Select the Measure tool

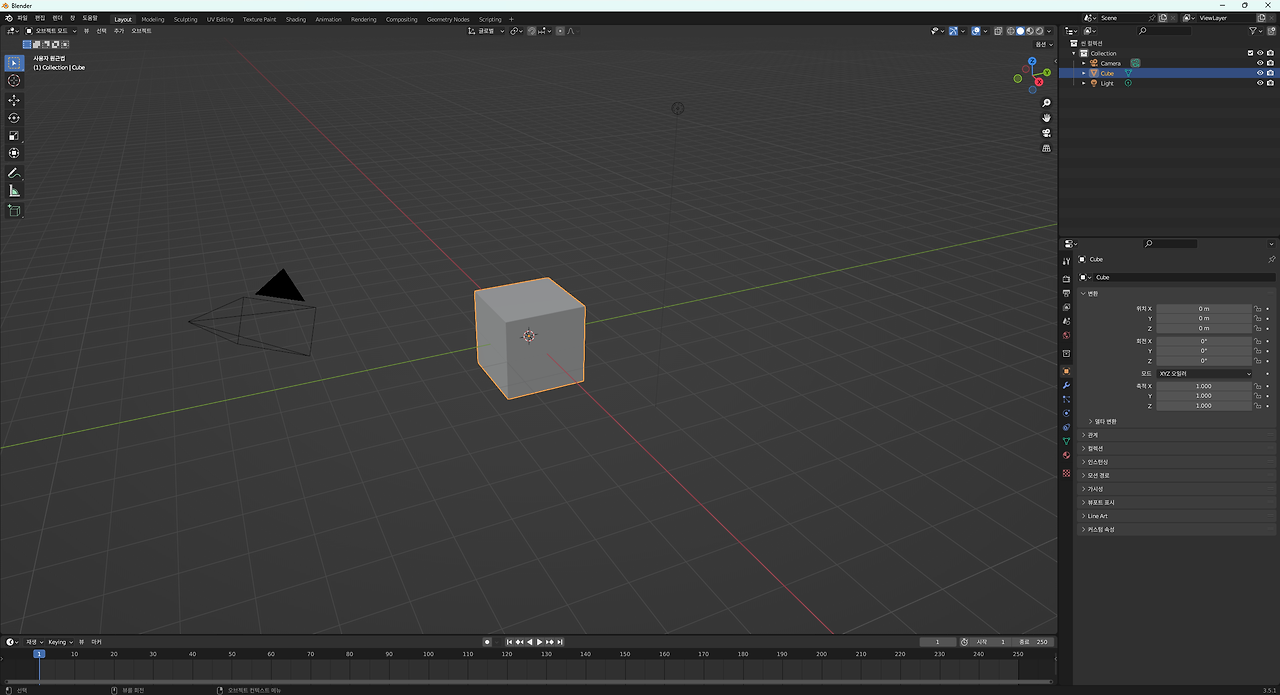(14, 190)
